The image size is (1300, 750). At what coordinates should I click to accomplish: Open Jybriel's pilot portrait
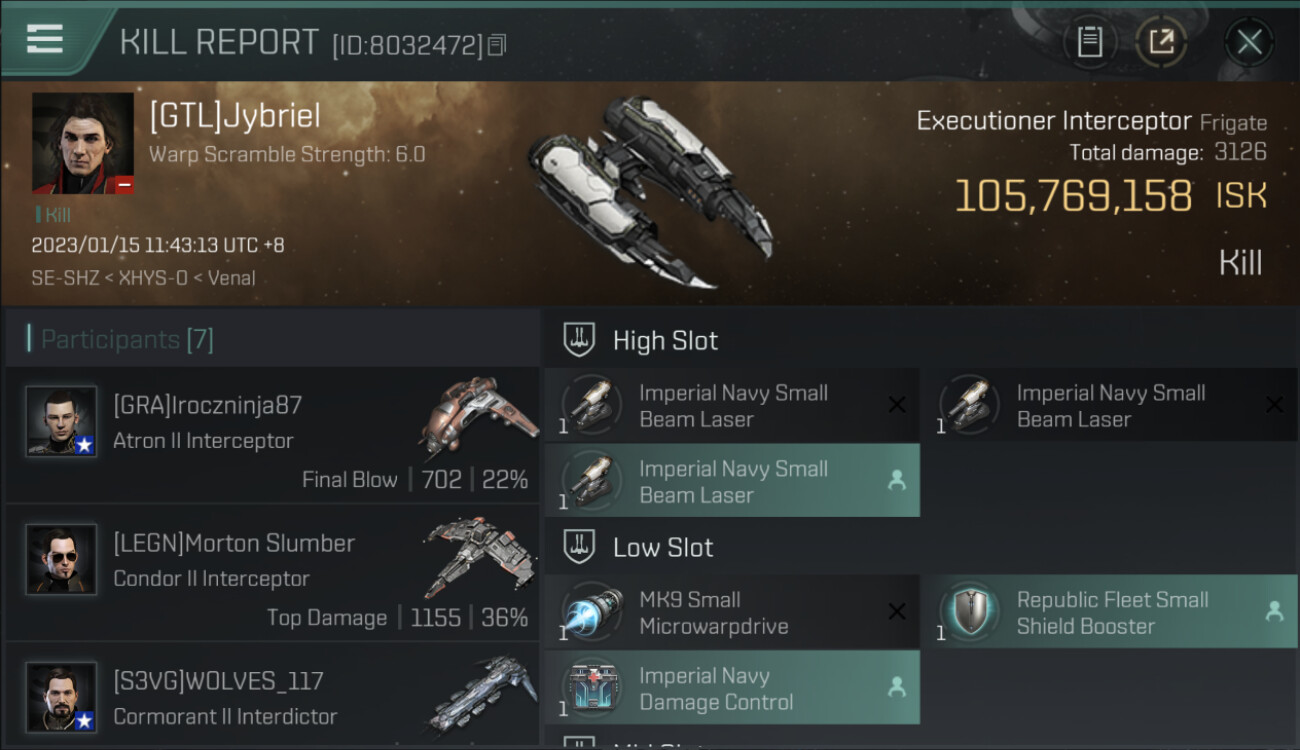point(82,142)
